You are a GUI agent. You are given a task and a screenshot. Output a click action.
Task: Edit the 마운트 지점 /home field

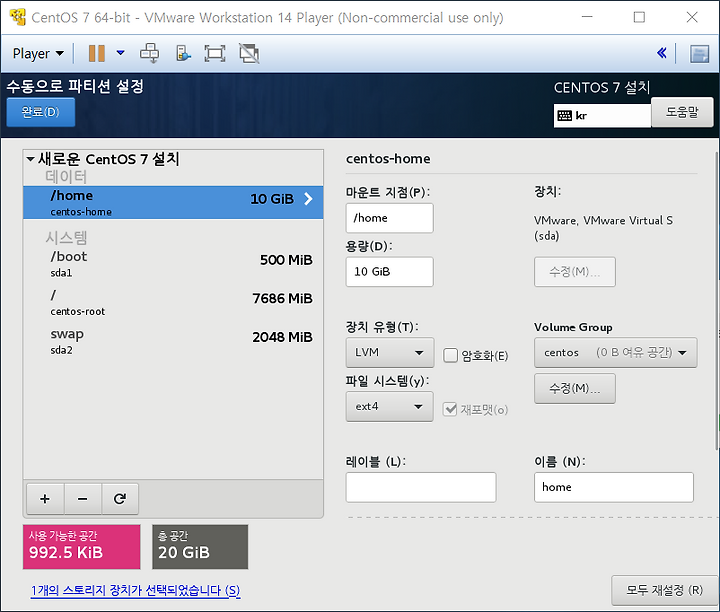point(389,218)
